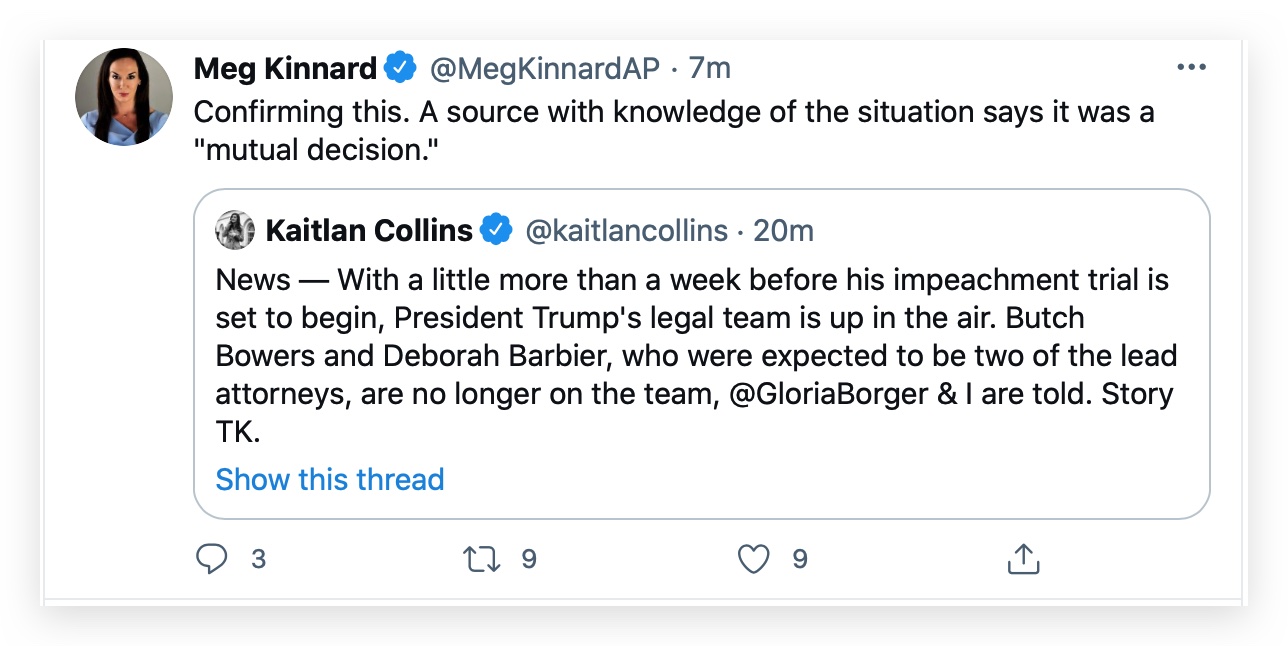Open Meg Kinnard's display name link
This screenshot has height=646, width=1288.
[x=285, y=68]
